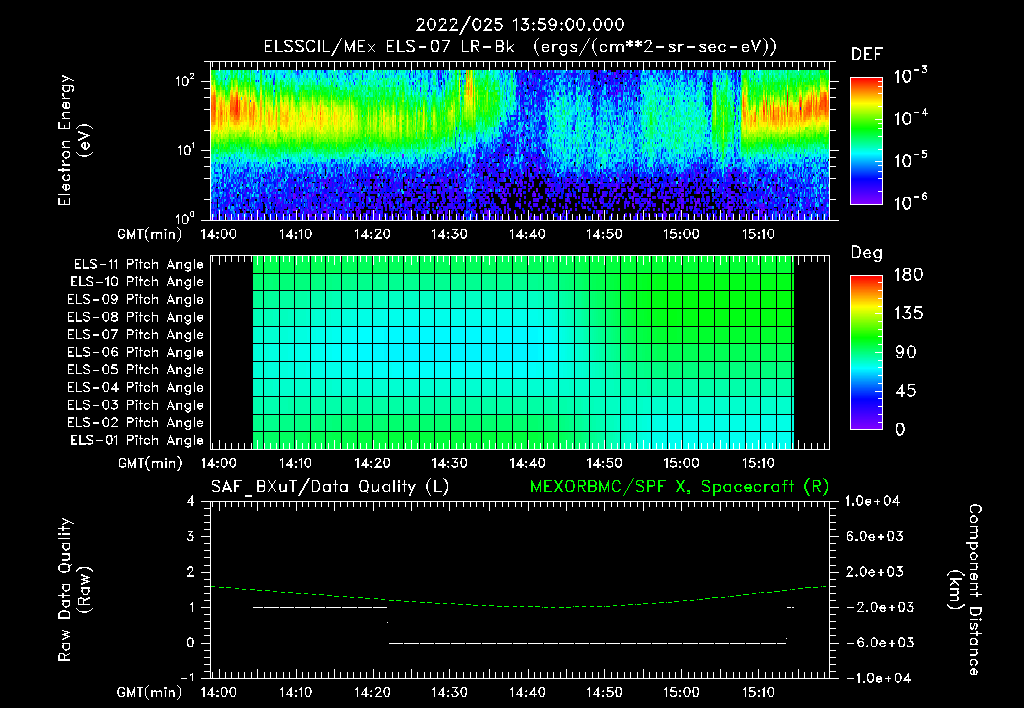Select the ELS-04 Pitch Angle row label
Viewport: 1024px width, 708px height.
(x=135, y=387)
